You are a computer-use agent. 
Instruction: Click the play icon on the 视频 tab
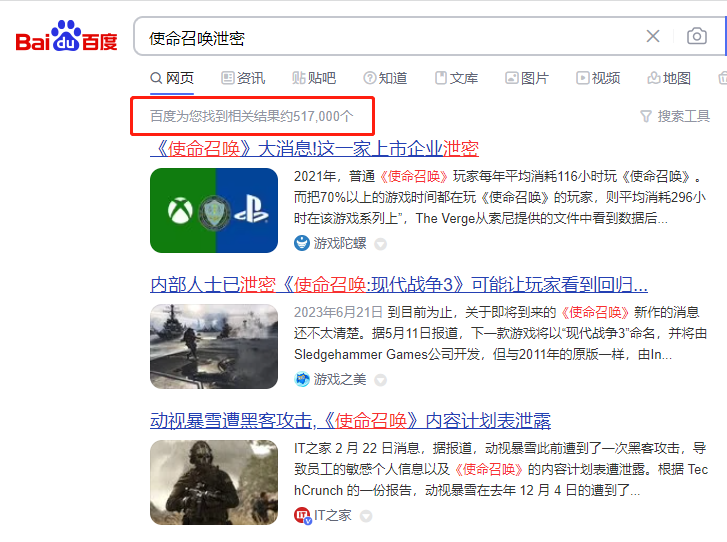click(x=582, y=78)
